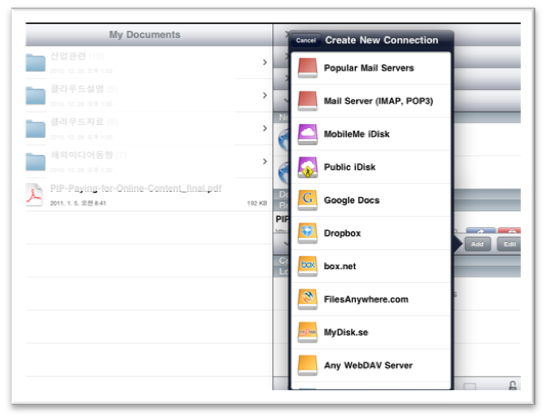The width and height of the screenshot is (547, 419).
Task: Click the folder icon for 클라우드설명
Action: click(x=35, y=96)
